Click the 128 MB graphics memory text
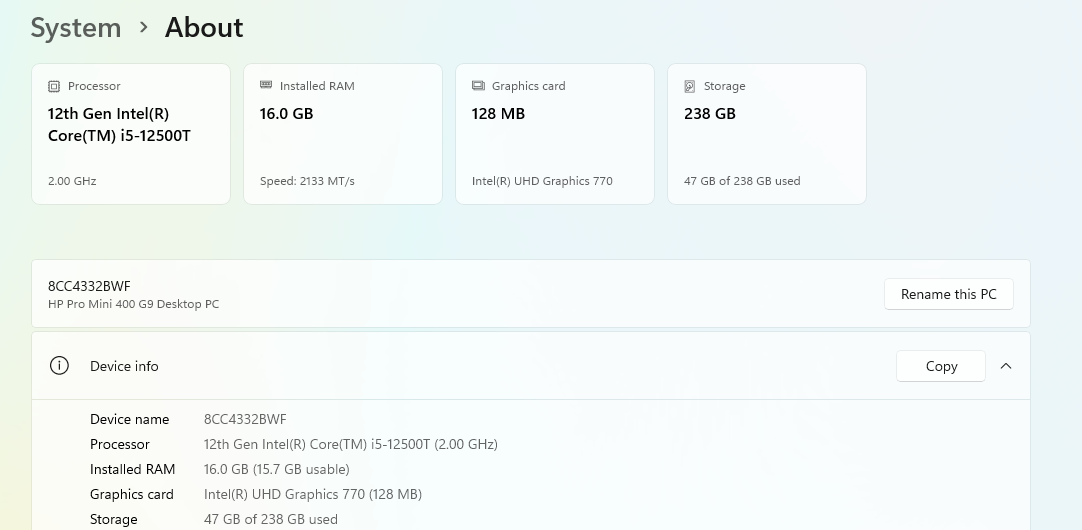 498,114
